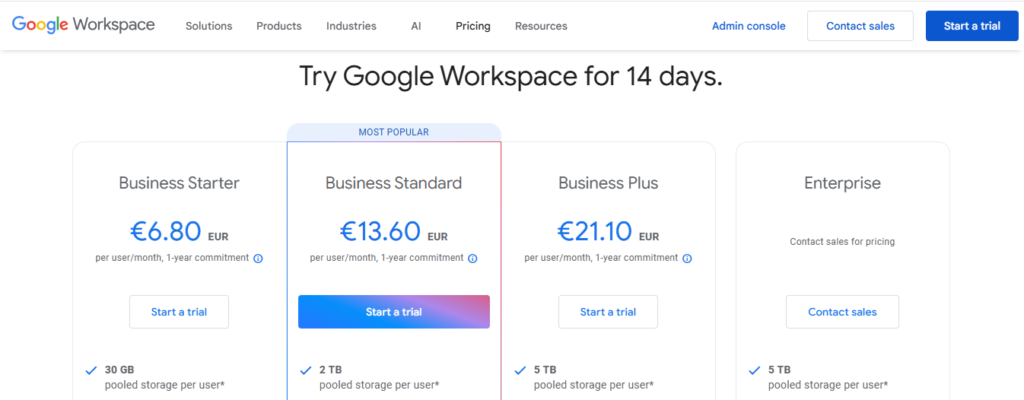The height and width of the screenshot is (400, 1024).
Task: Click checkmark next to Business Plus 5 TB
Action: [520, 371]
